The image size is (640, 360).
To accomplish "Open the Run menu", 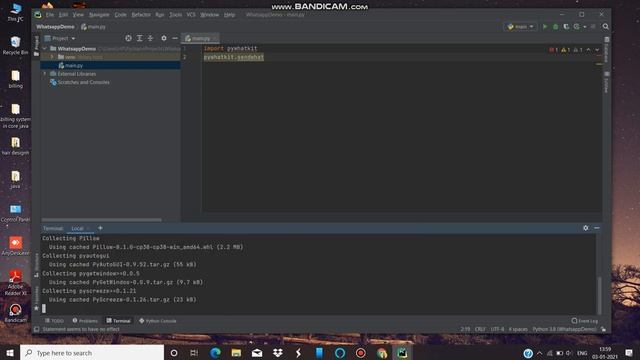I will [160, 15].
